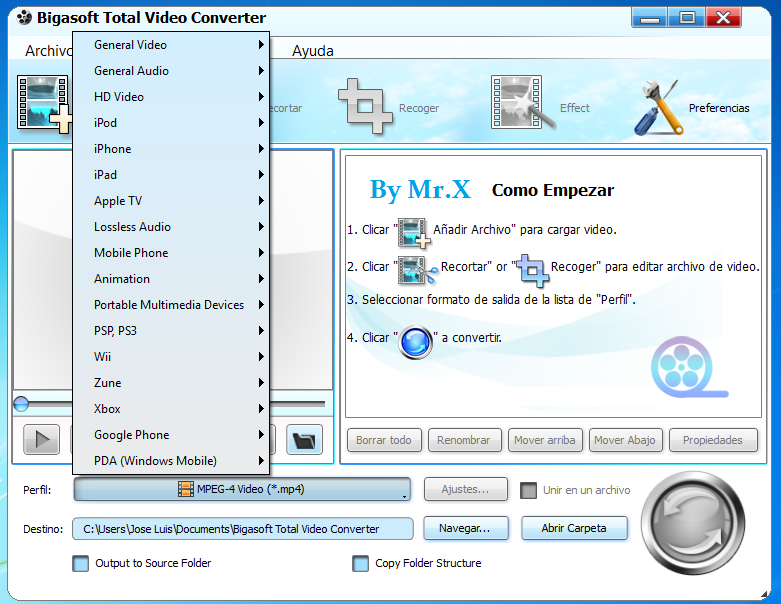Click blue convert icon in step 4
This screenshot has height=604, width=781.
point(415,342)
